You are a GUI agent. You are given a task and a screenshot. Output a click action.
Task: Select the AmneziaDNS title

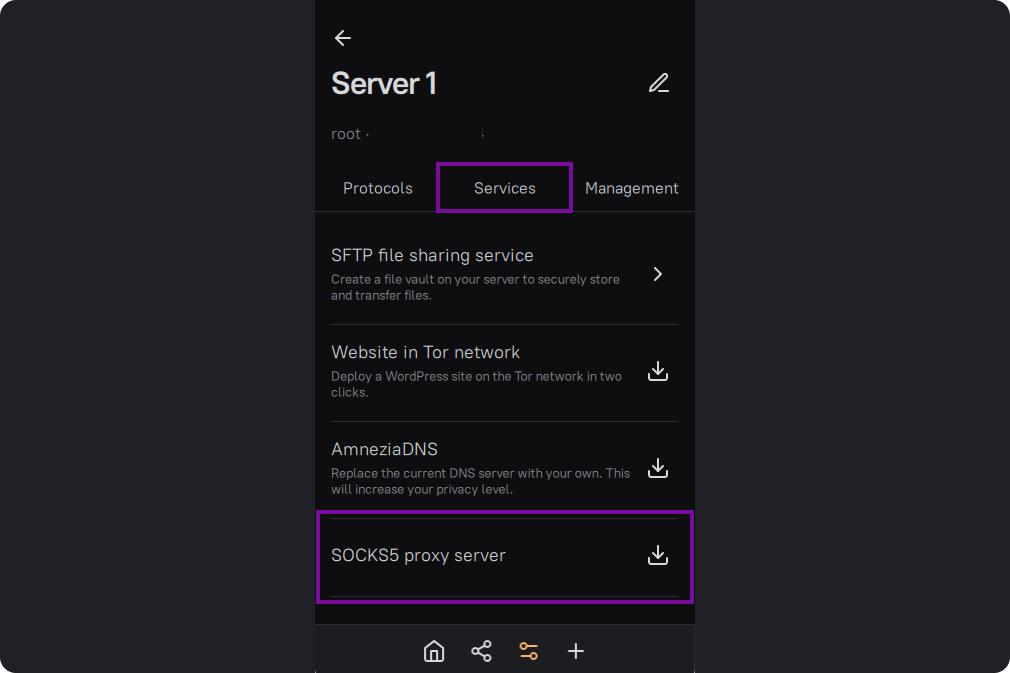point(384,450)
